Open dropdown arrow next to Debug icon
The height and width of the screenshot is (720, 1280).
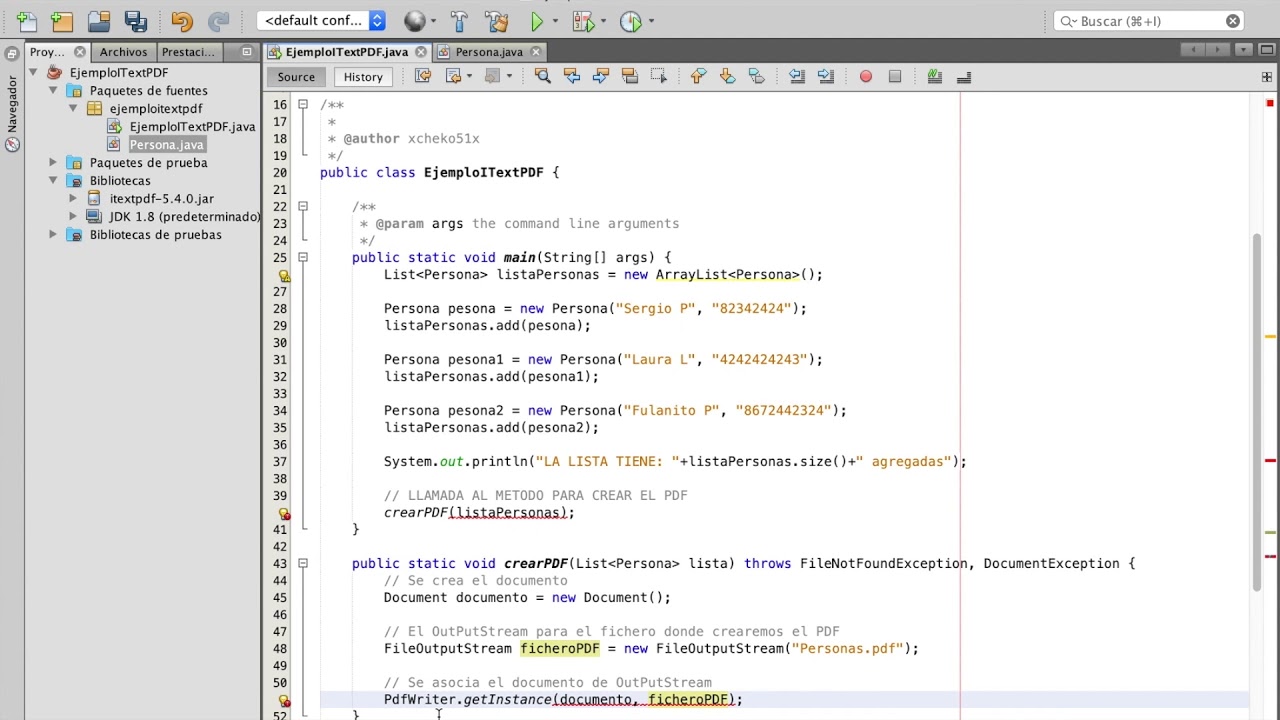603,22
